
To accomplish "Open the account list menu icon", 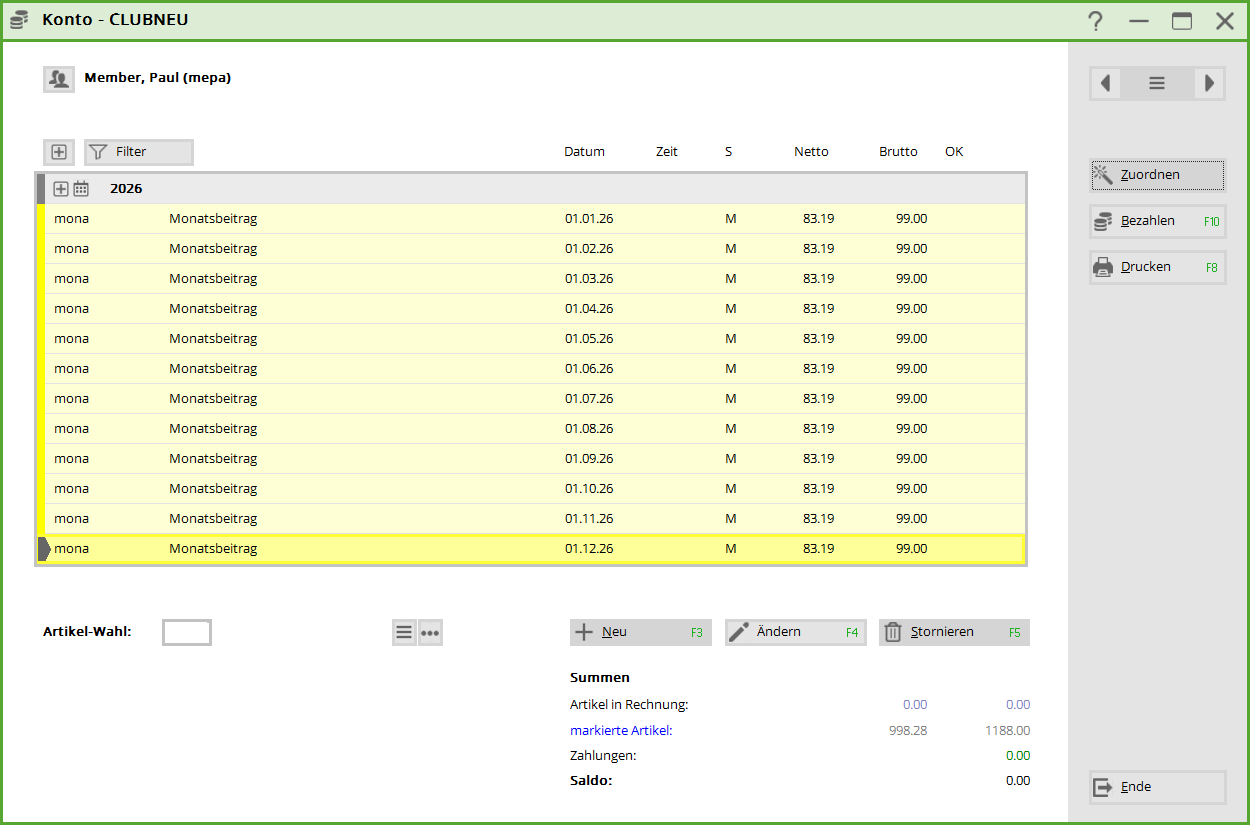I will click(1157, 84).
